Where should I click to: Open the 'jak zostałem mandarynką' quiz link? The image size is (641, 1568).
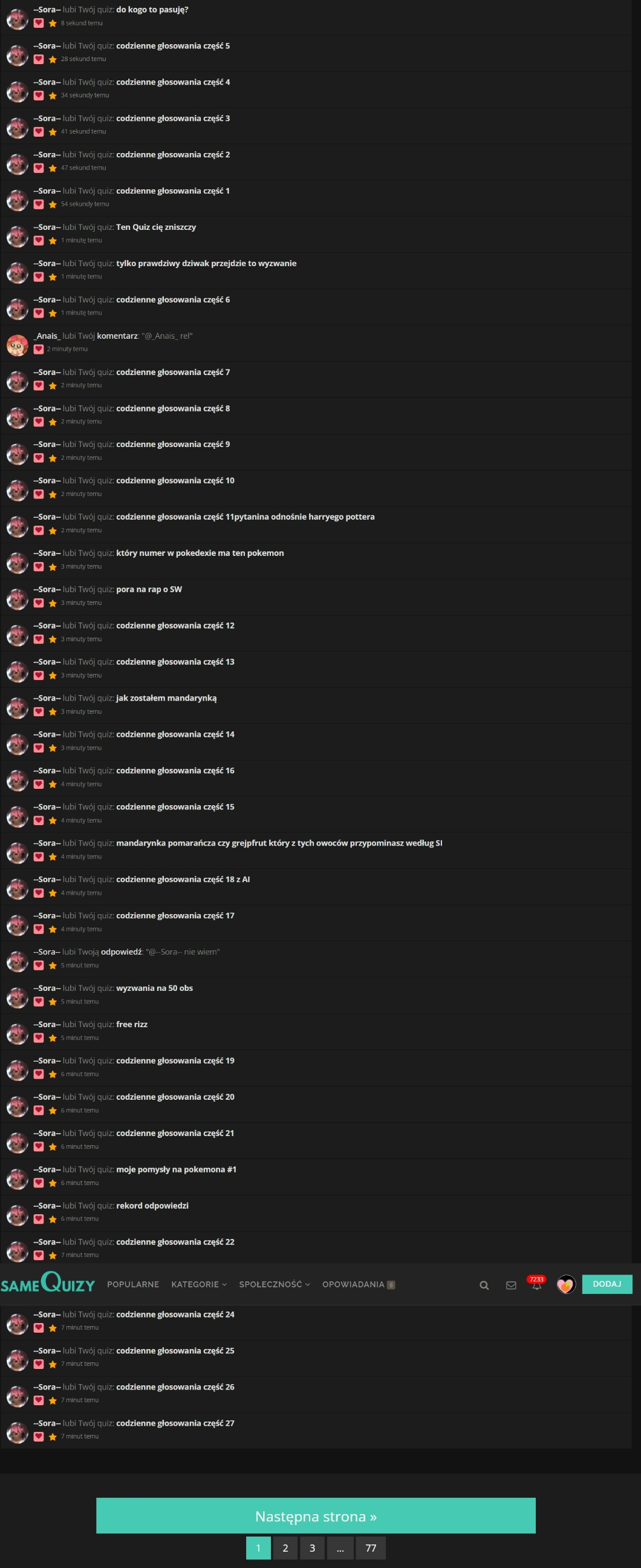click(166, 698)
